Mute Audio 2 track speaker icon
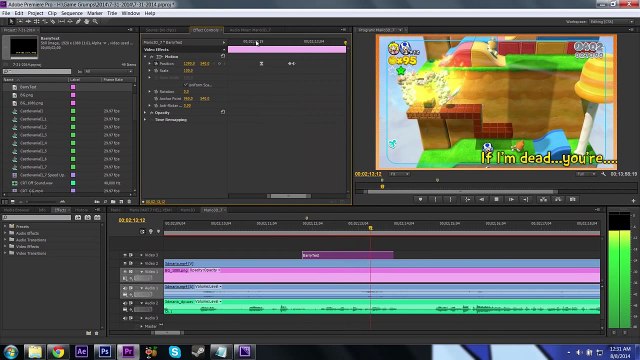The height and width of the screenshot is (360, 640). [125, 303]
